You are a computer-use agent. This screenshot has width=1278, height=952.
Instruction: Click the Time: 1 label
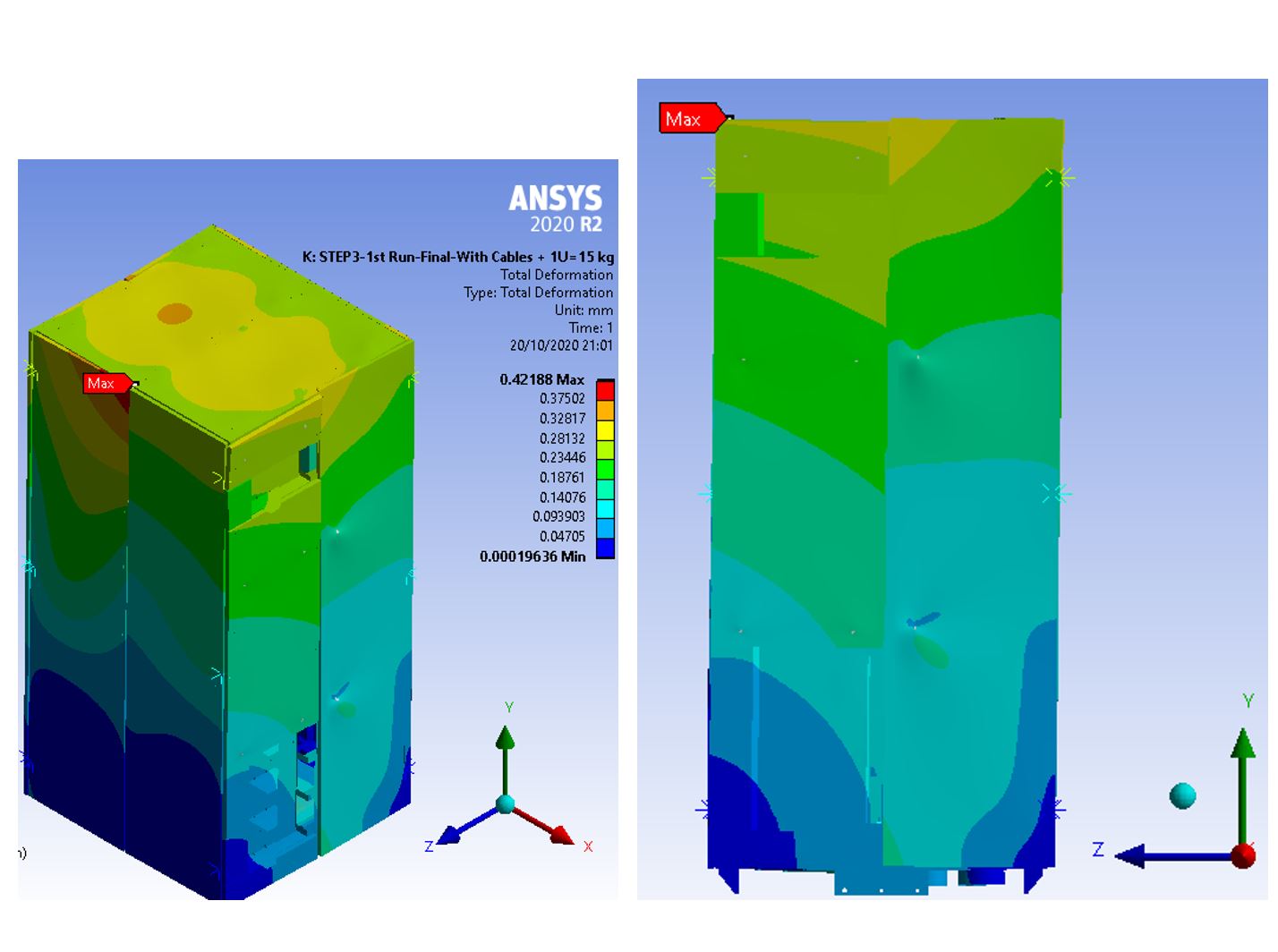(x=591, y=327)
